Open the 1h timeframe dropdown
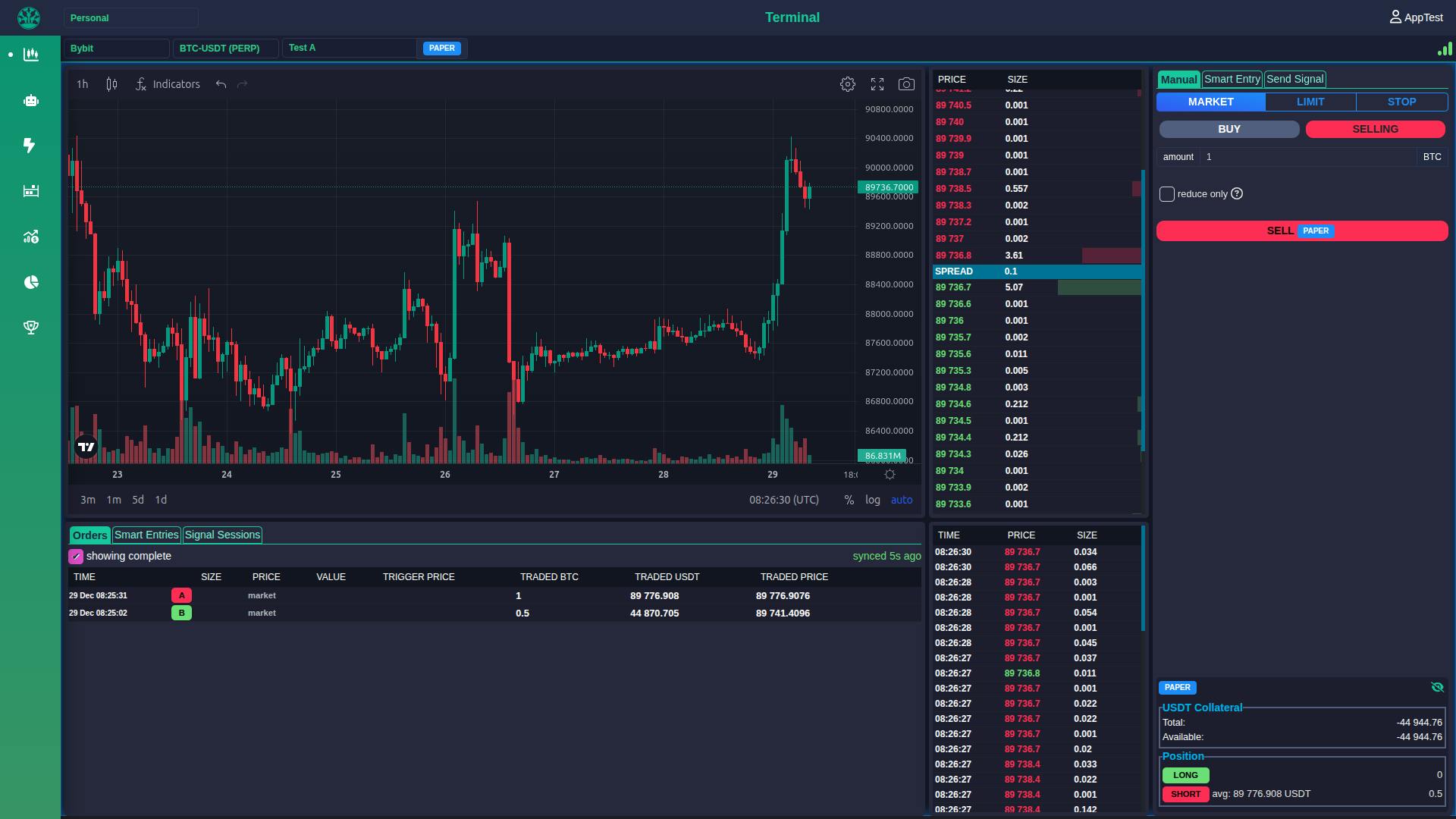 [x=82, y=84]
